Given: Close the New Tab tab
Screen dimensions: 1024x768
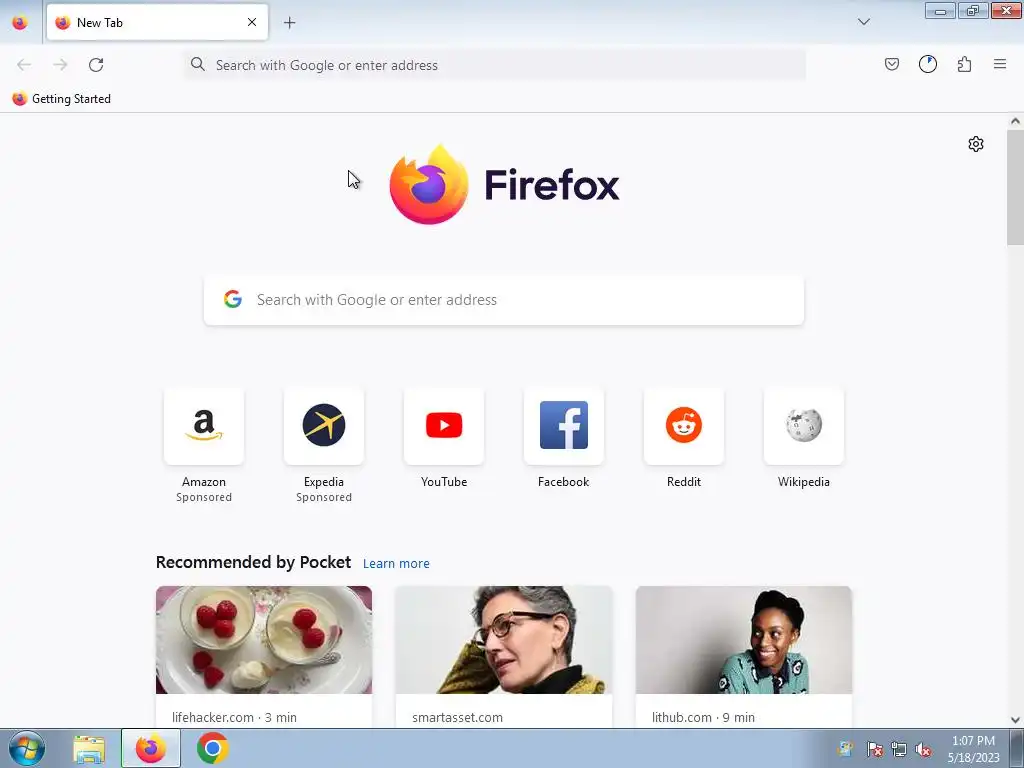Looking at the screenshot, I should [x=252, y=22].
